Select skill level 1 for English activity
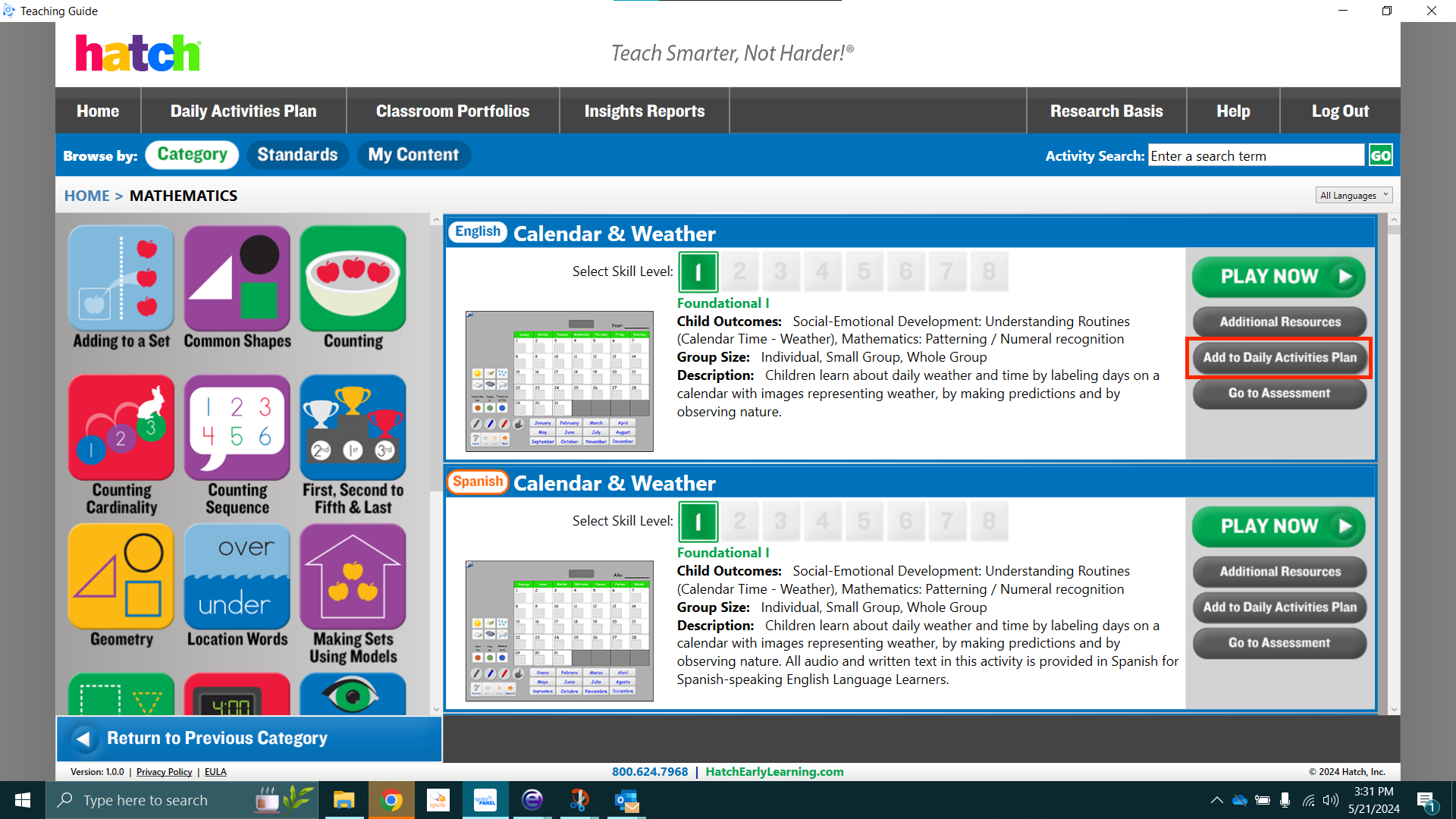 698,271
